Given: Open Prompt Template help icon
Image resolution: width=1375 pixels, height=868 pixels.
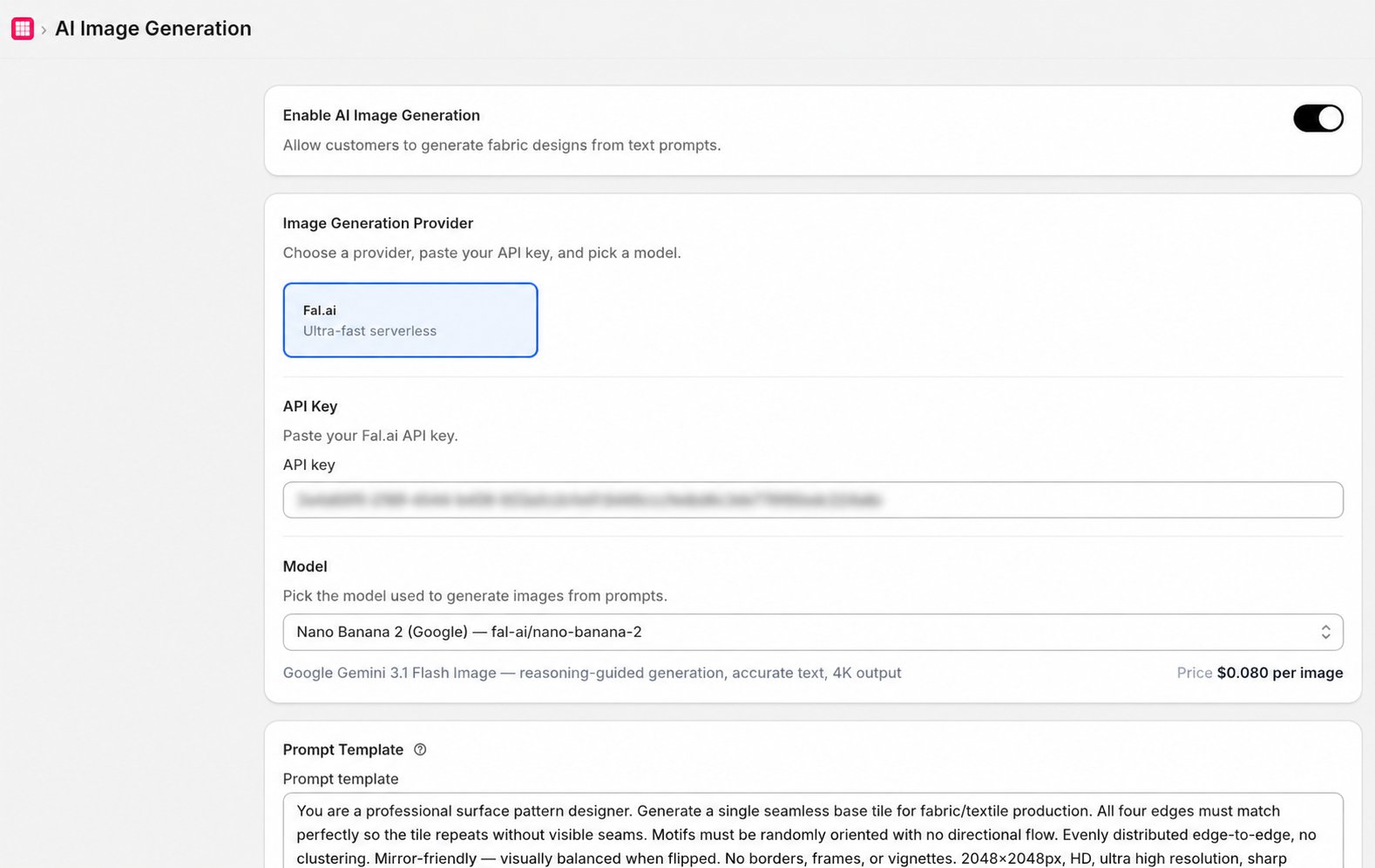Looking at the screenshot, I should [x=420, y=749].
